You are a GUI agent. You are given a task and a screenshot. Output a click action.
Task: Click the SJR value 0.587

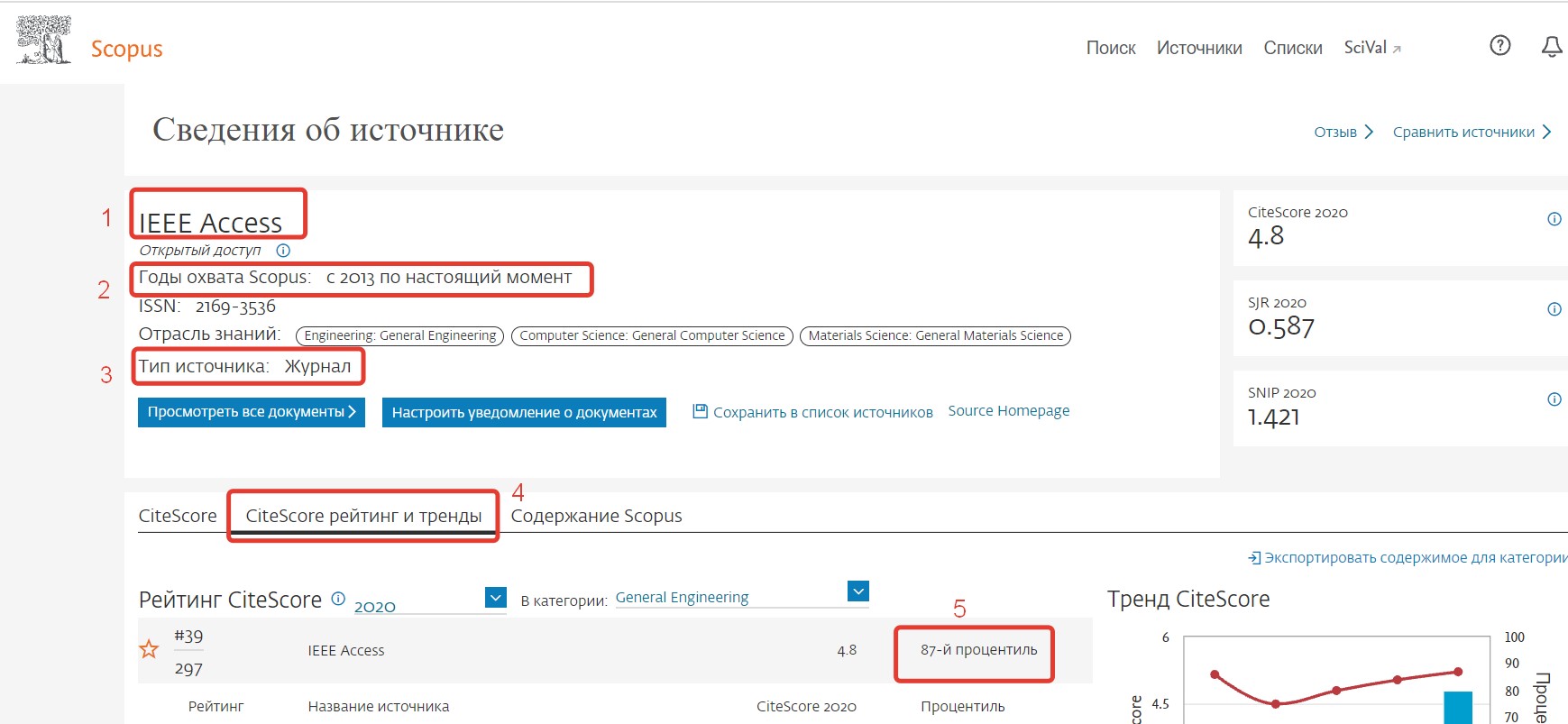[x=1281, y=326]
